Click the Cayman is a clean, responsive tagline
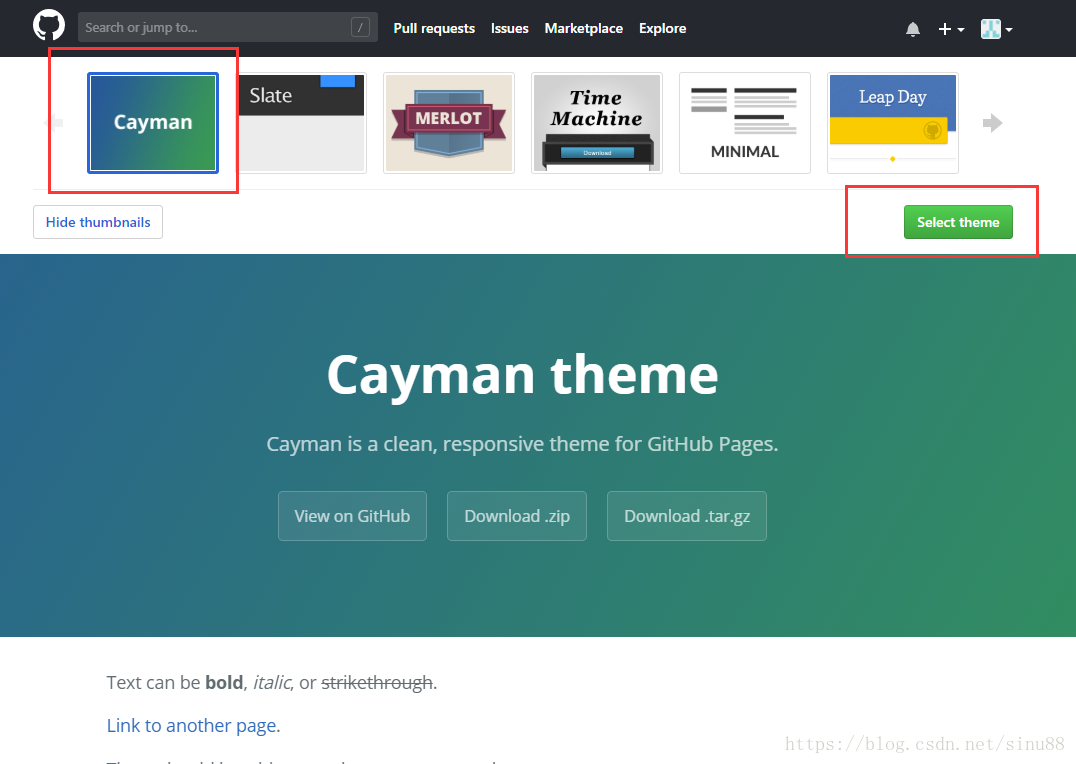1076x764 pixels. (x=522, y=444)
